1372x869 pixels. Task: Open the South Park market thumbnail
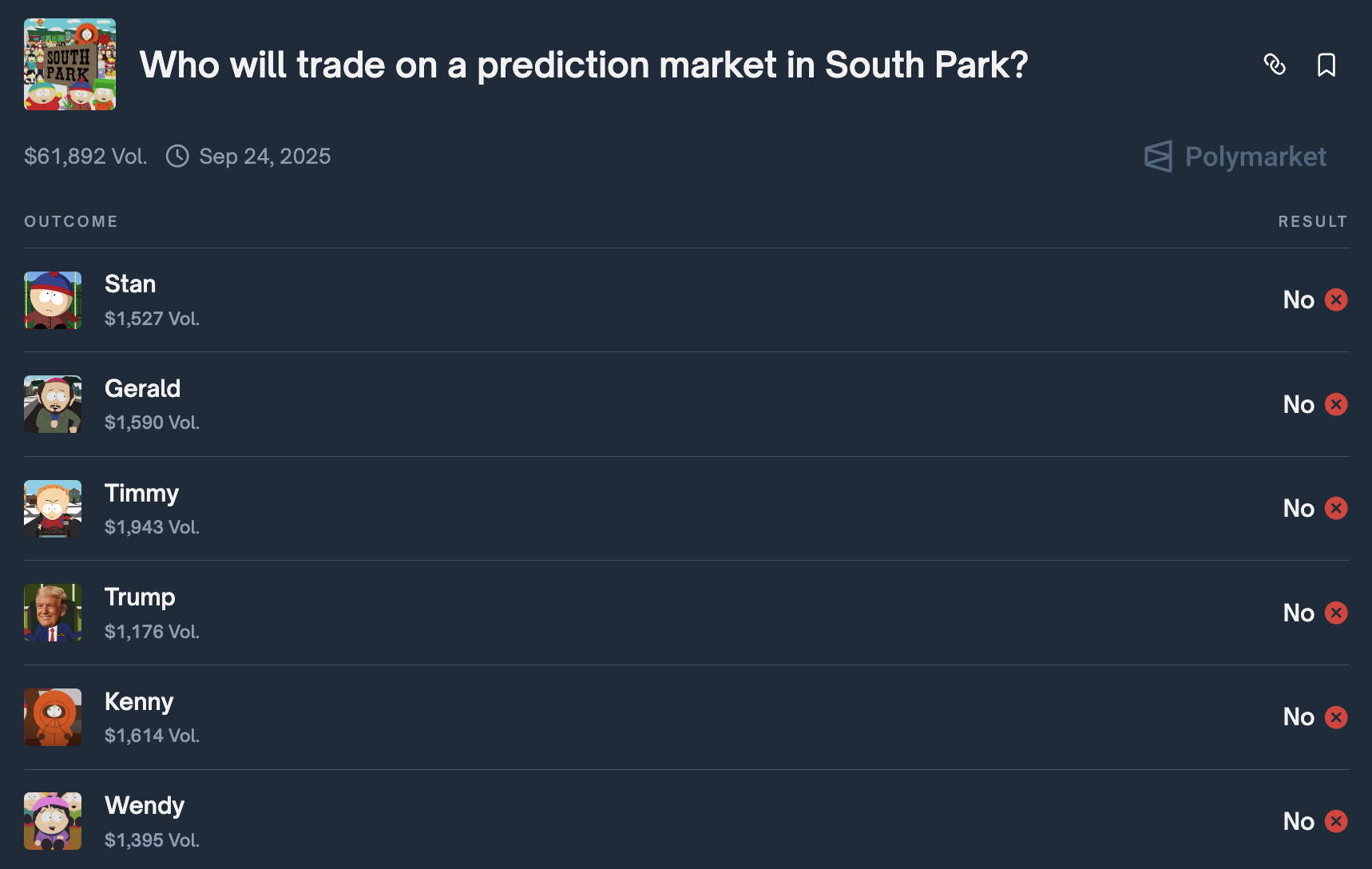coord(69,65)
